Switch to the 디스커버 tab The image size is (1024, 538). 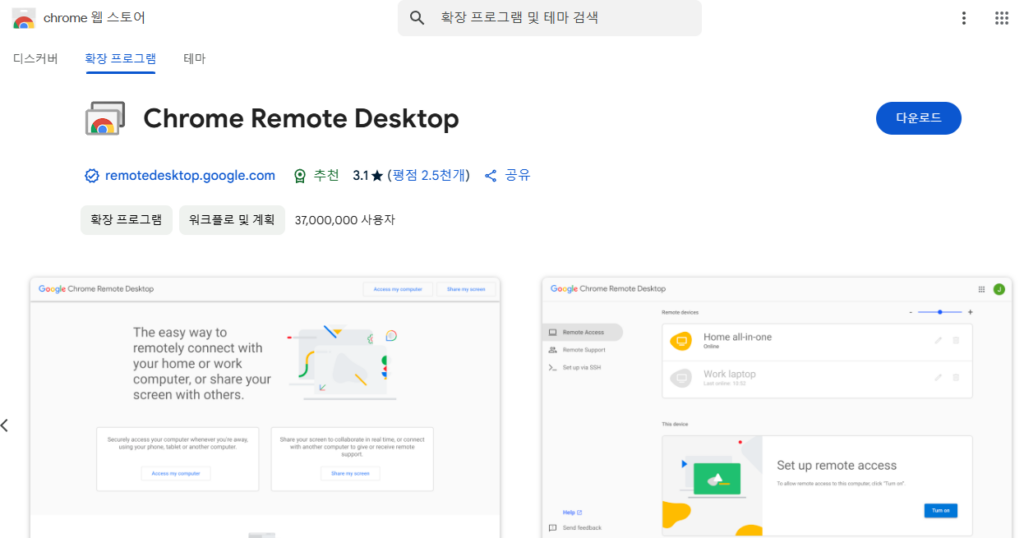pyautogui.click(x=35, y=58)
